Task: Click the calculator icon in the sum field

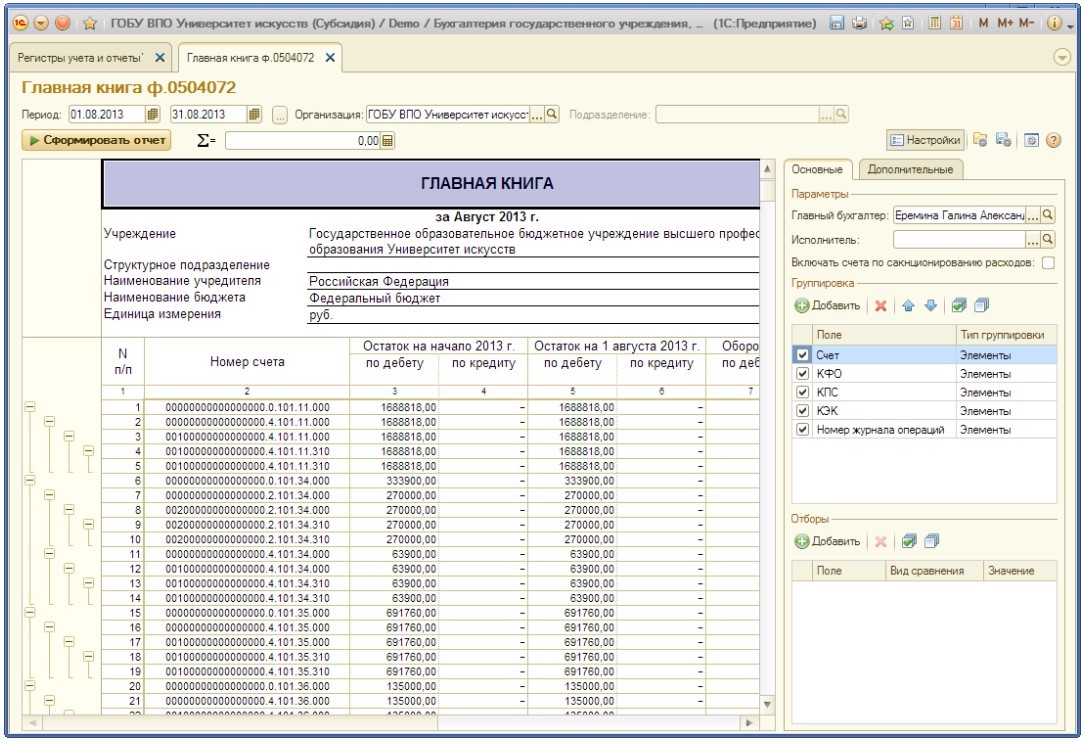Action: [x=388, y=141]
